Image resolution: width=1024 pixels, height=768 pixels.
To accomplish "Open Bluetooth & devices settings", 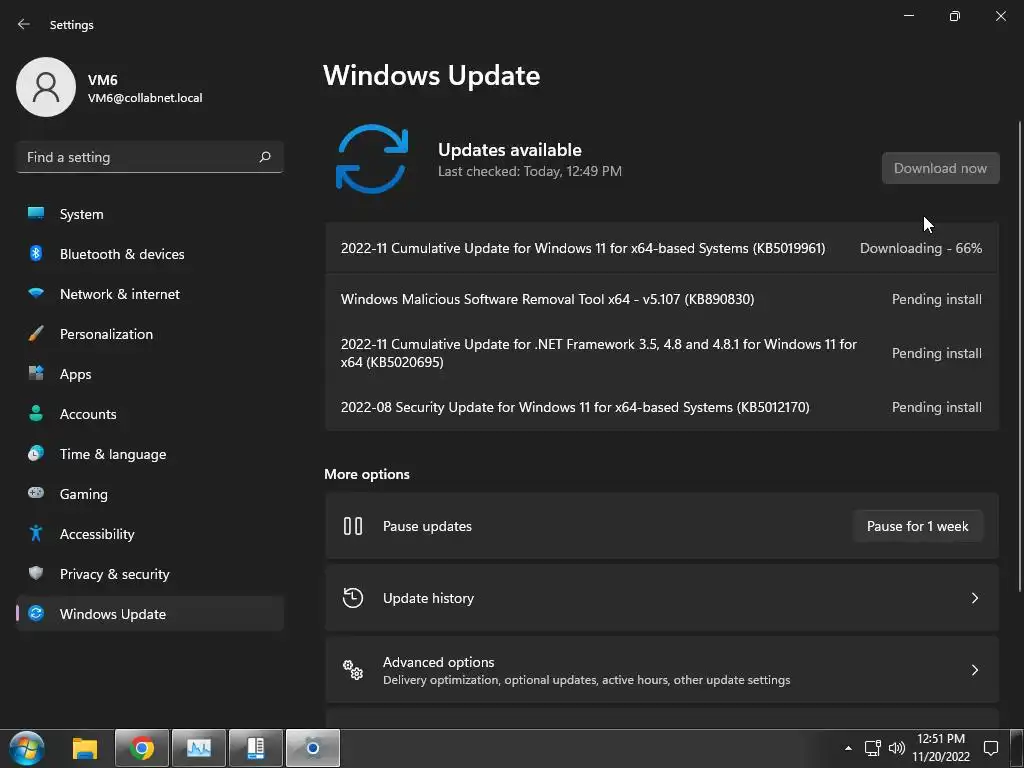I will (x=150, y=254).
